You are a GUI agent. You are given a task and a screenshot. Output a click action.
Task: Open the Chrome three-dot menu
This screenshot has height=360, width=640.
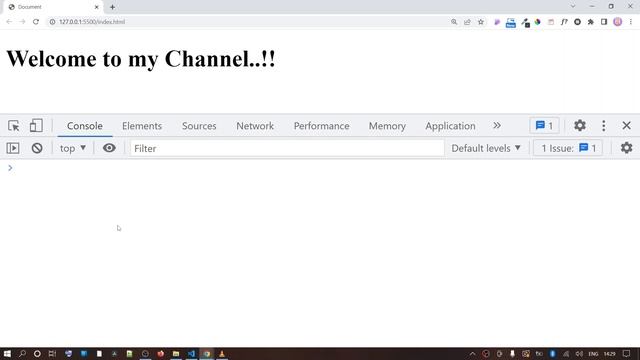coord(631,22)
